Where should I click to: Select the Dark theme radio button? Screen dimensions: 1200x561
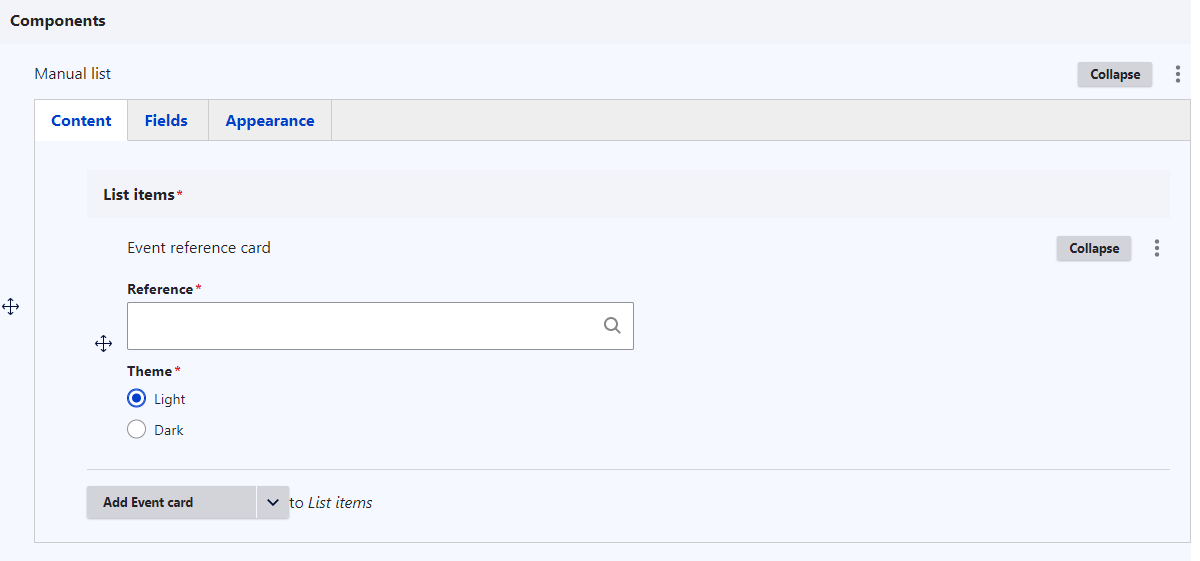137,430
